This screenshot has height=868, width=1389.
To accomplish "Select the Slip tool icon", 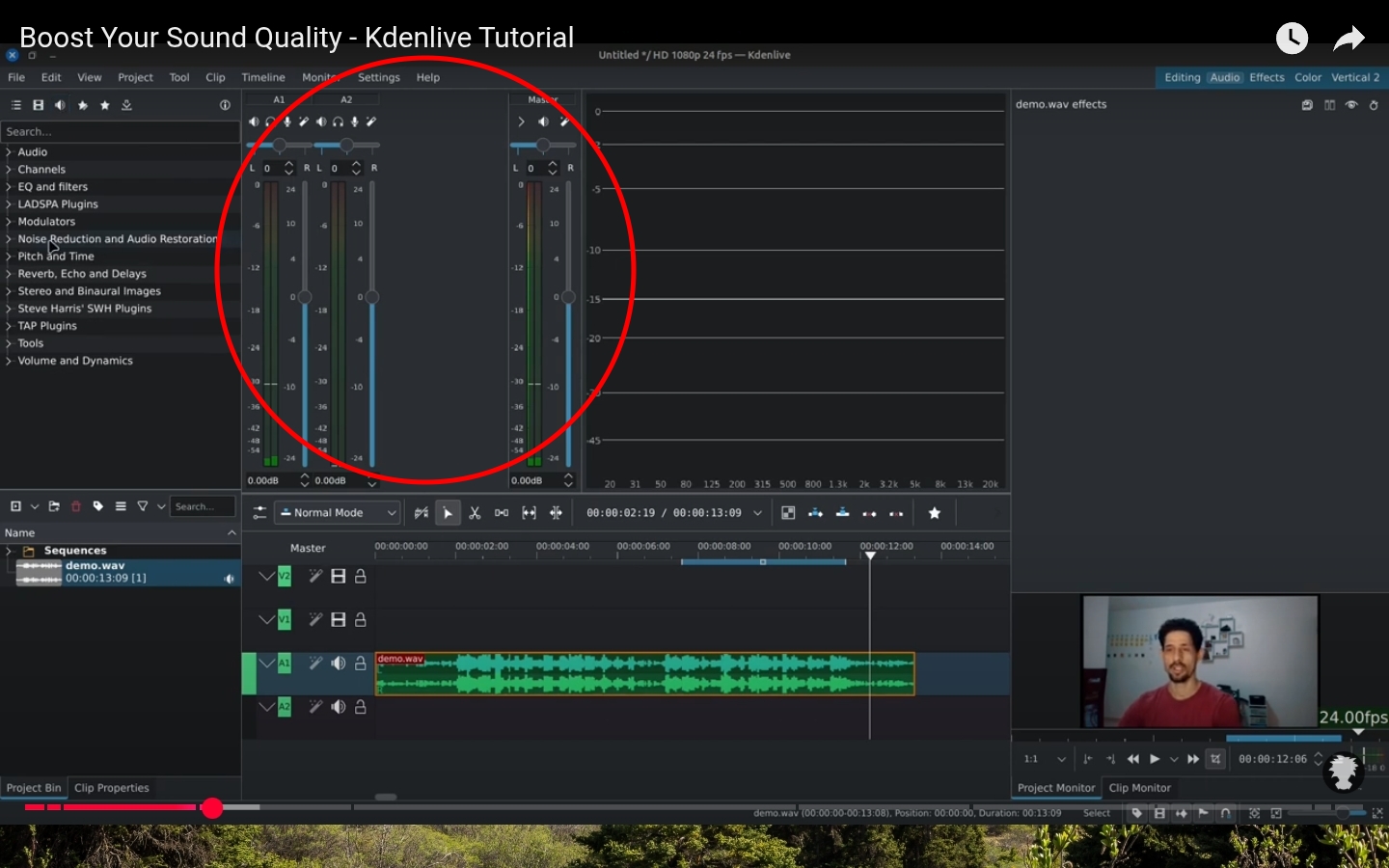I will pos(529,513).
